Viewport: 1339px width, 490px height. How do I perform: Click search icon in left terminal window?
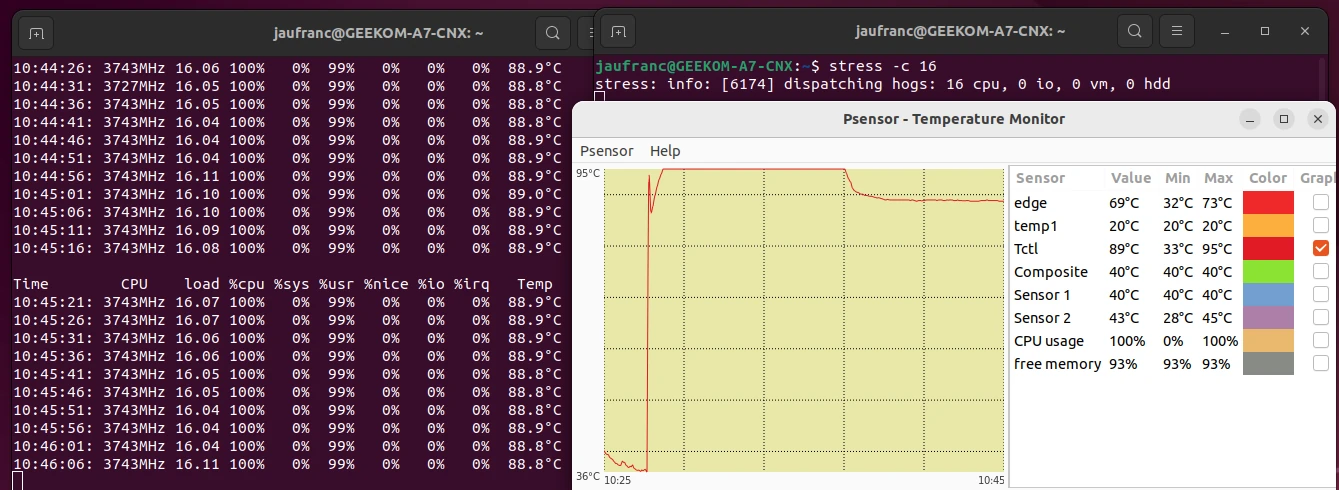coord(552,32)
